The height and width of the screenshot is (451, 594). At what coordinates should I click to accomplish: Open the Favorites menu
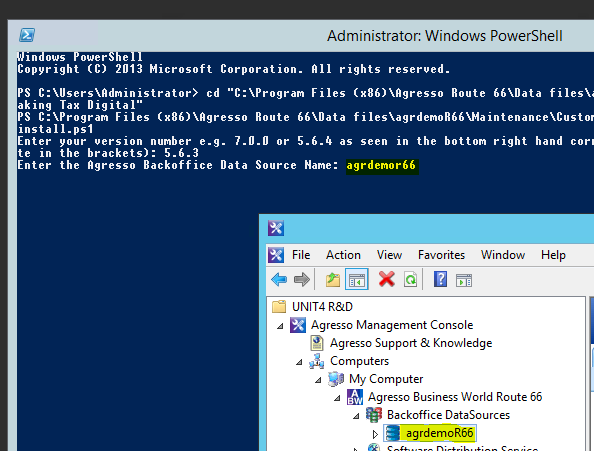[x=441, y=255]
